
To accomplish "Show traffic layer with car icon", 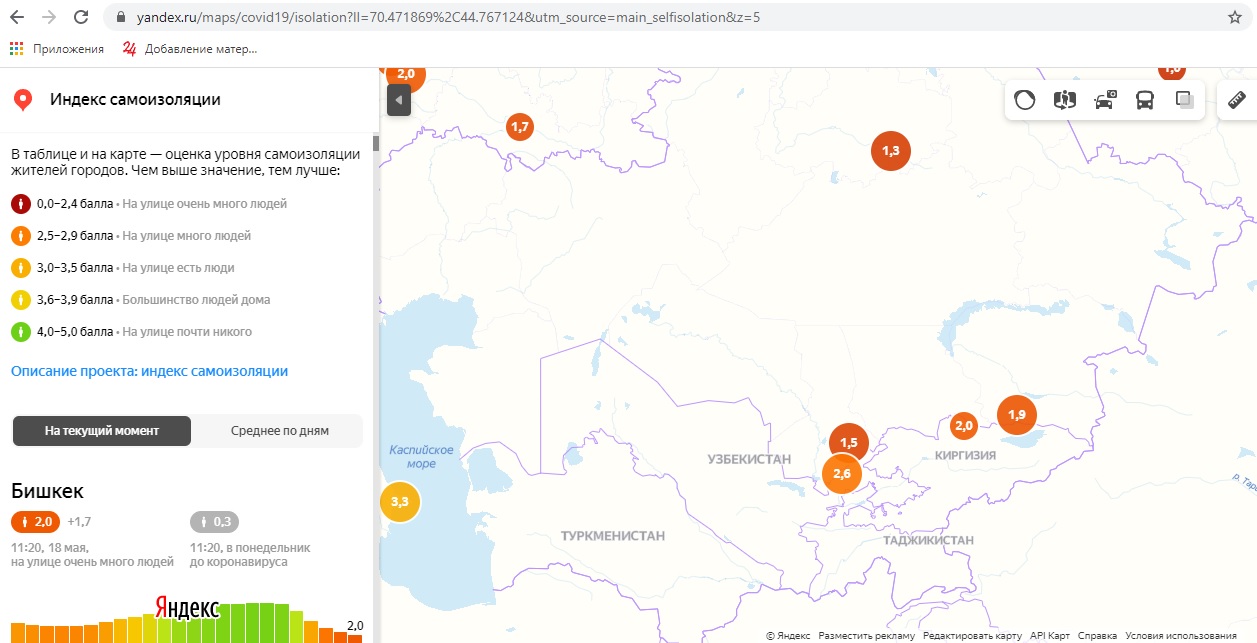I will point(1105,100).
